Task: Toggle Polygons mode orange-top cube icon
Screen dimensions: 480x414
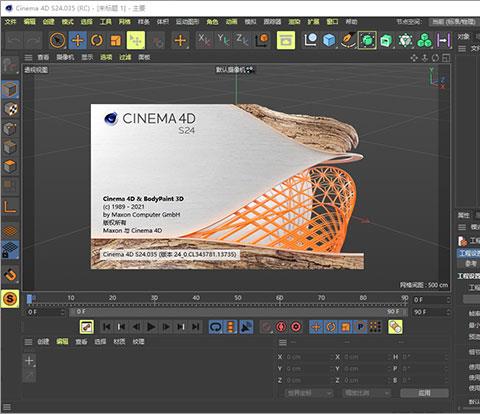Action: coord(10,166)
